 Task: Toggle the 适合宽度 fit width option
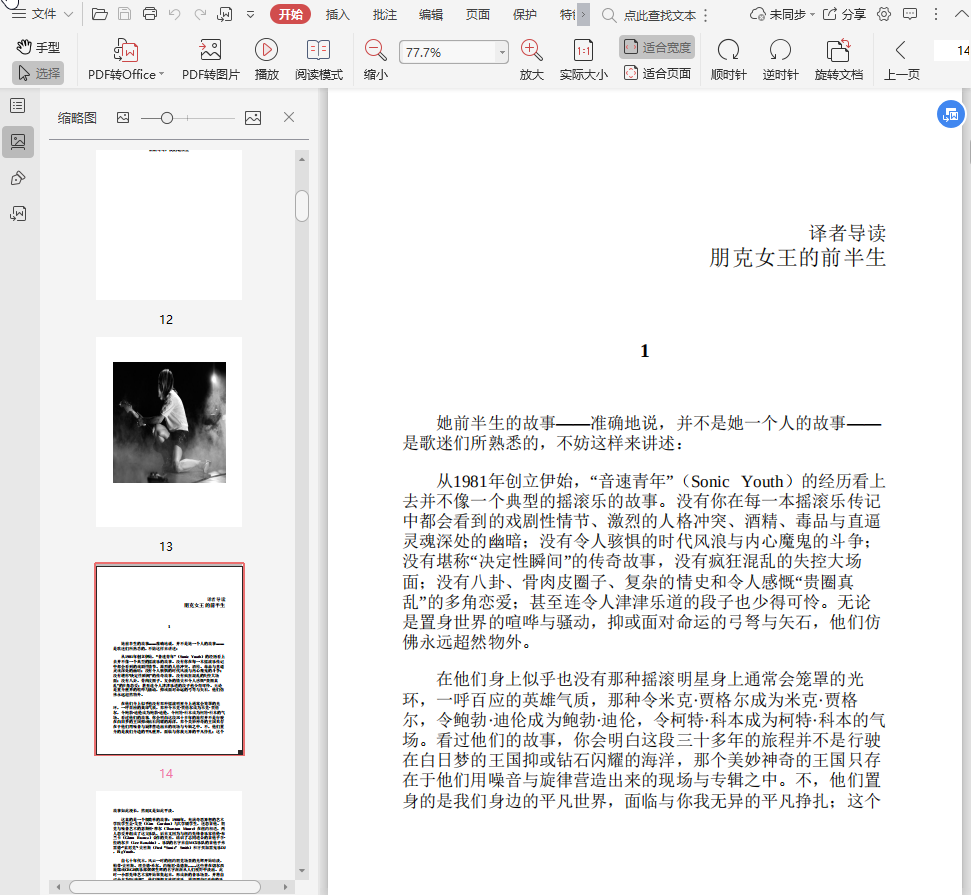pos(656,47)
